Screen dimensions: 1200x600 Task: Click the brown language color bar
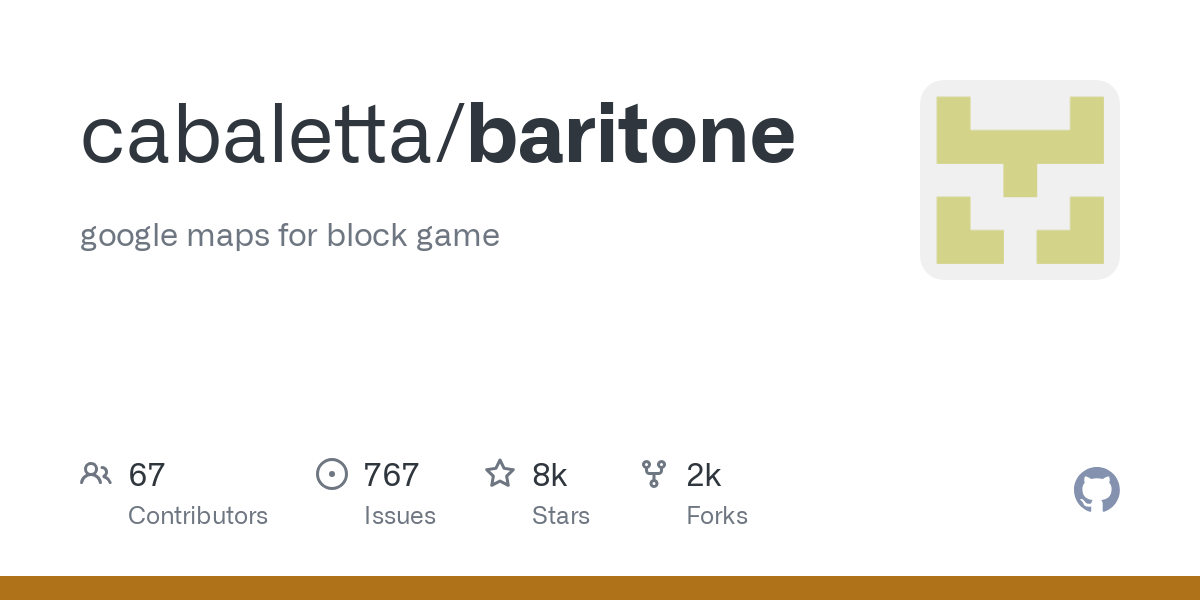[x=600, y=588]
